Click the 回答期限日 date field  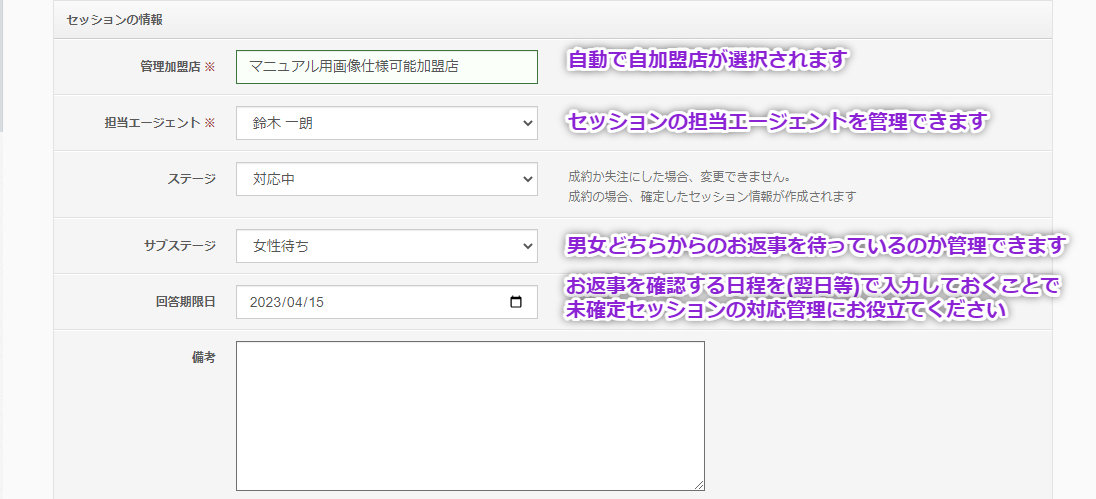click(387, 302)
